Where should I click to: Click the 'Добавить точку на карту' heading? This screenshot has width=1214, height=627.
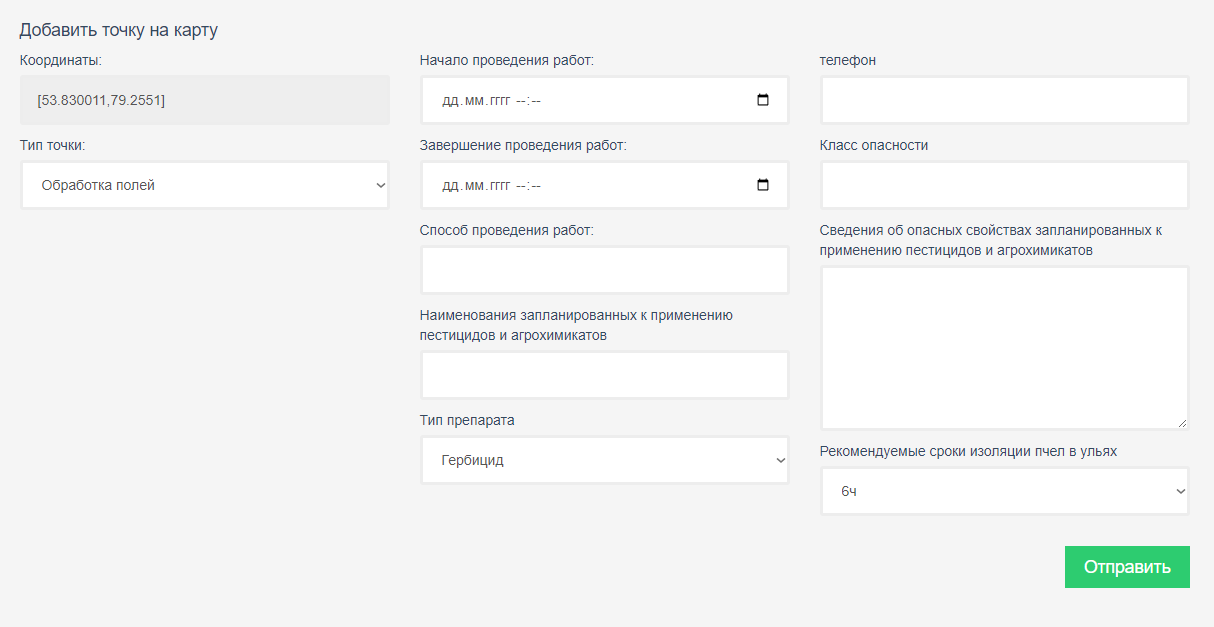tap(118, 30)
